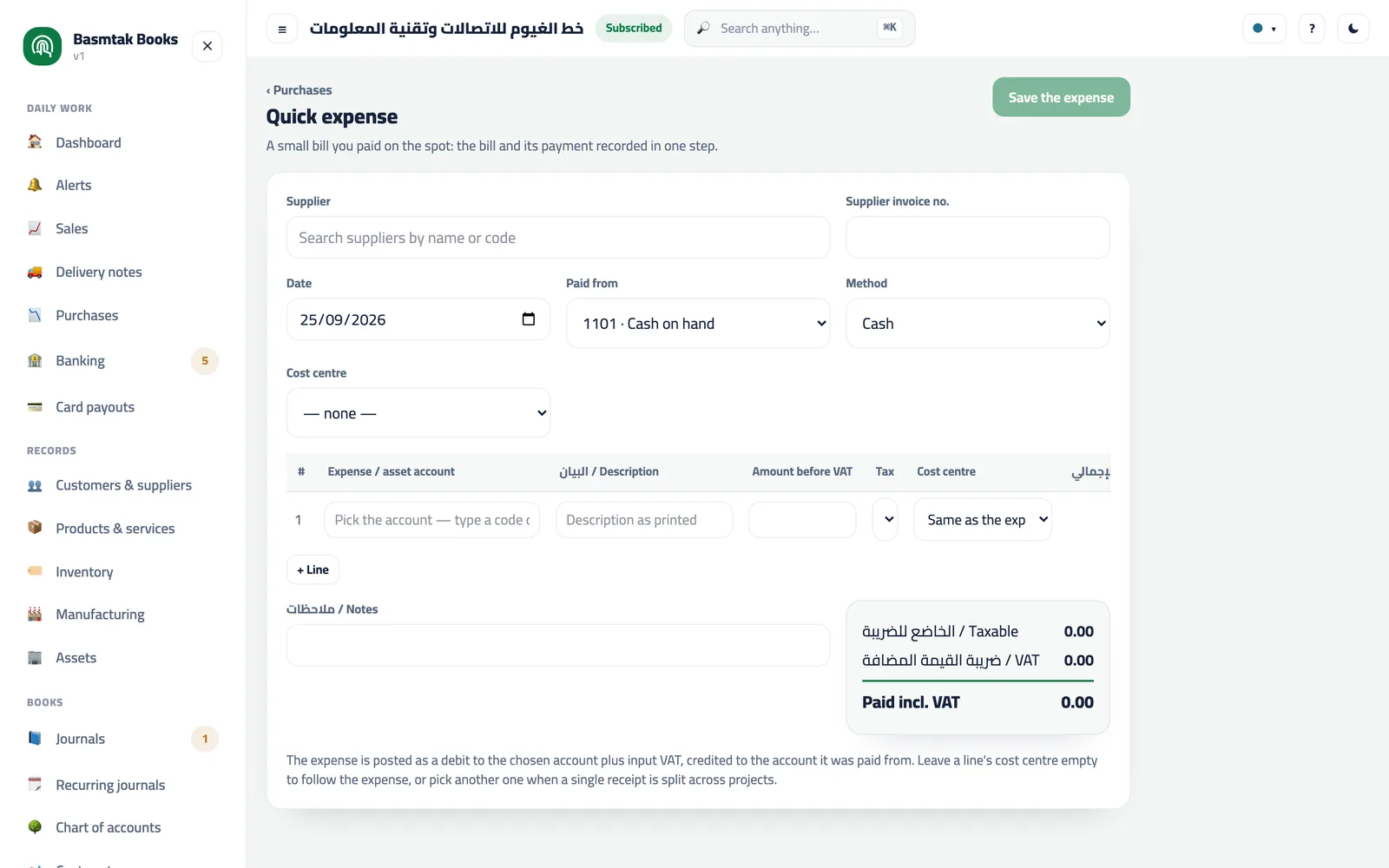Toggle dark mode with the moon icon
This screenshot has height=868, width=1389.
[x=1353, y=29]
